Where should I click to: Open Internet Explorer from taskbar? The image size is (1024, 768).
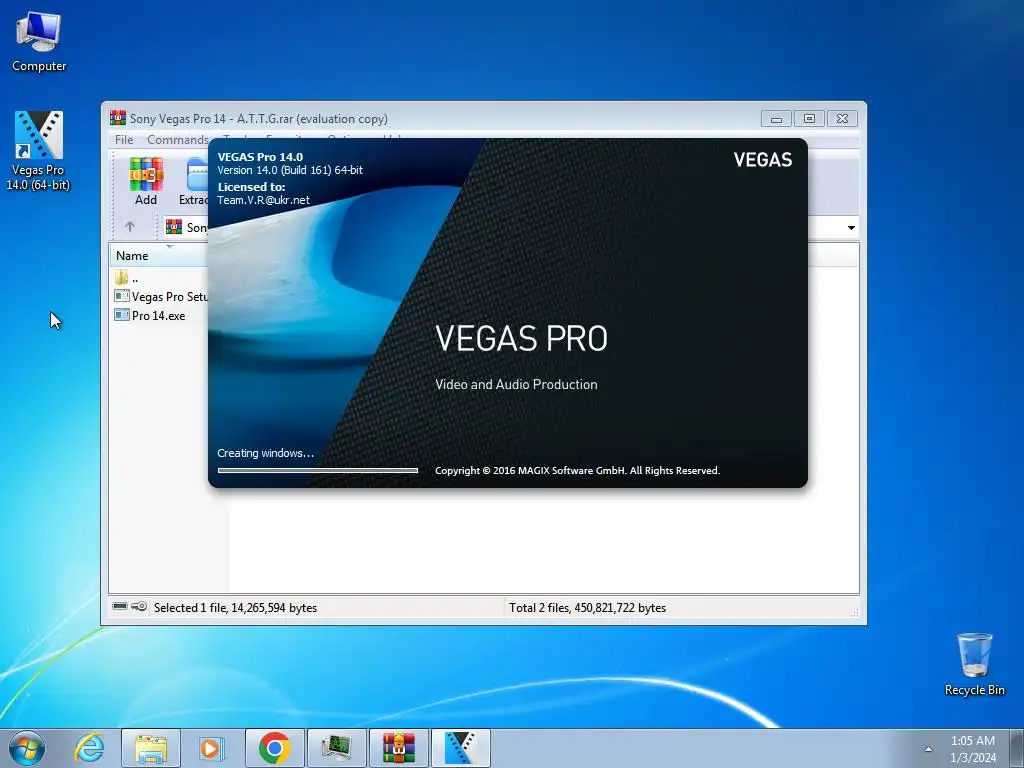pyautogui.click(x=89, y=748)
